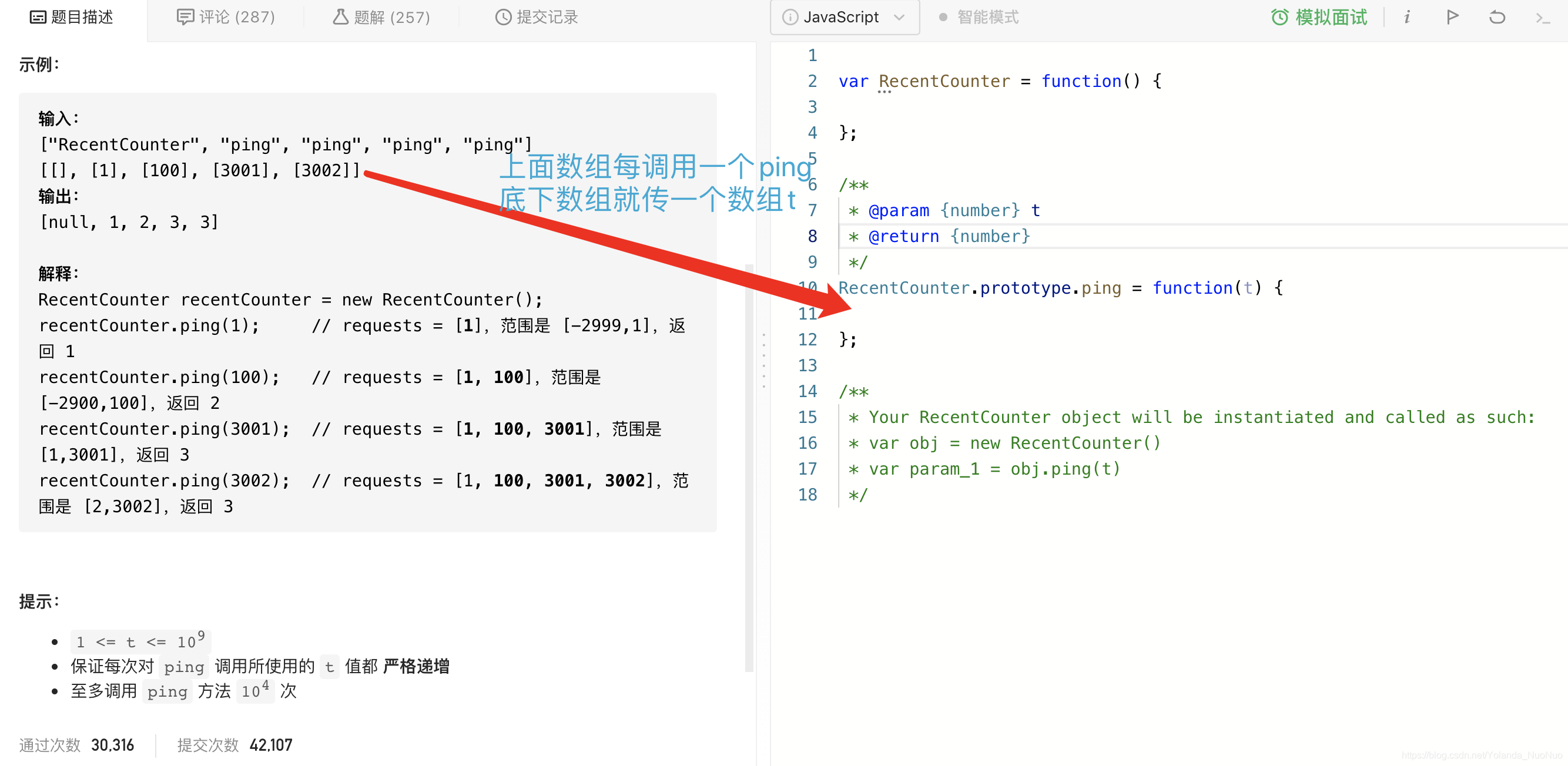
Task: Click the RecentCounter variable name on line 2
Action: pos(943,81)
